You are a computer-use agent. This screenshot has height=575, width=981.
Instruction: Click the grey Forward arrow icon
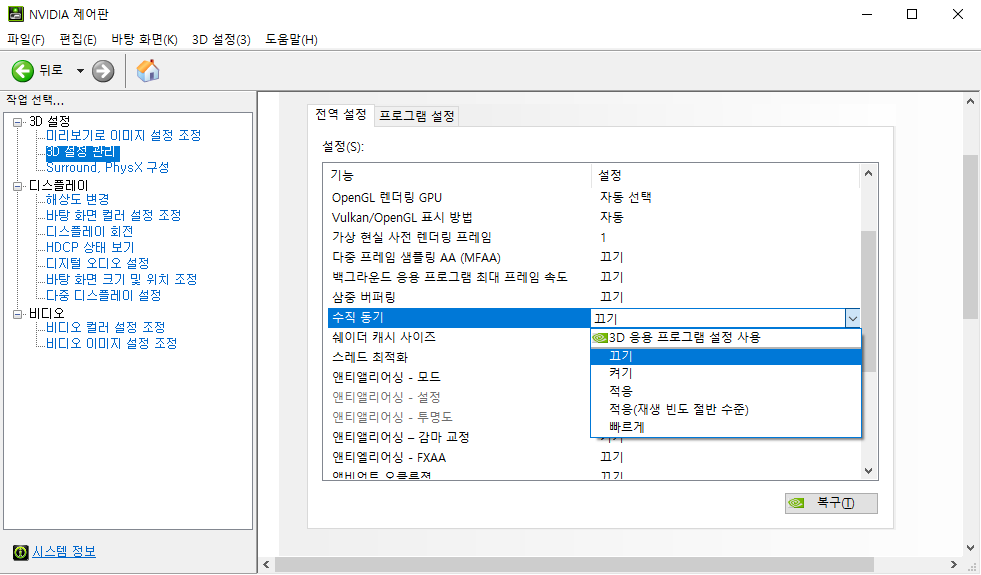[x=103, y=71]
